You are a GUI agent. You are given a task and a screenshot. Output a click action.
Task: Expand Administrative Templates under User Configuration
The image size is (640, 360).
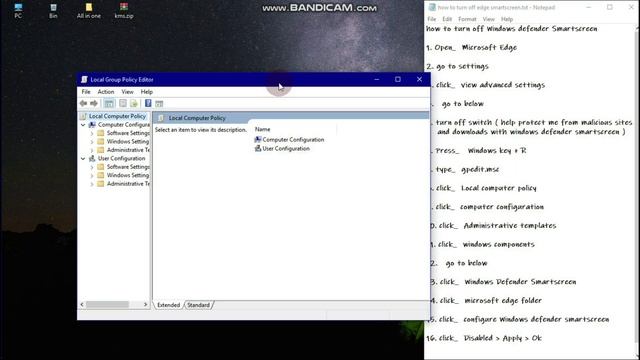coord(92,184)
